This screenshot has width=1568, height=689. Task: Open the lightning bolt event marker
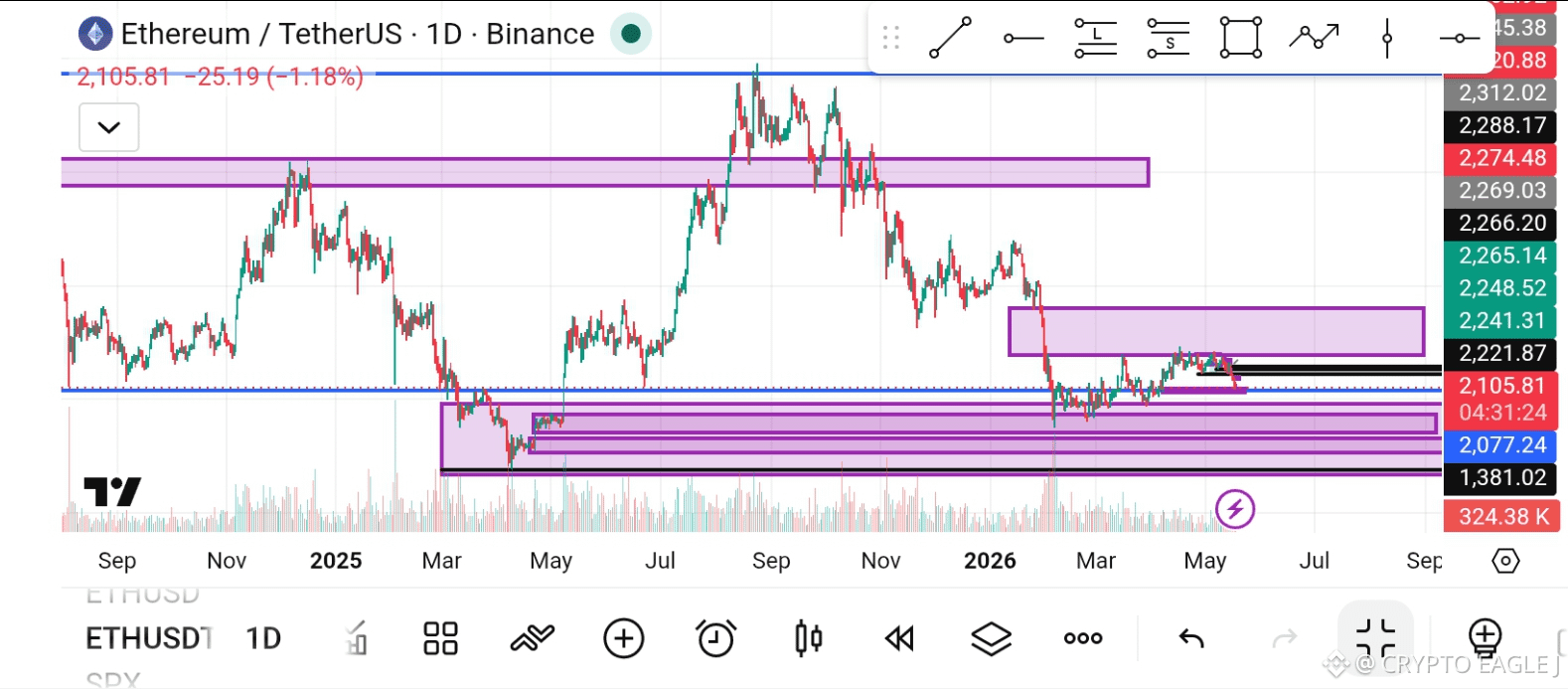click(x=1235, y=510)
